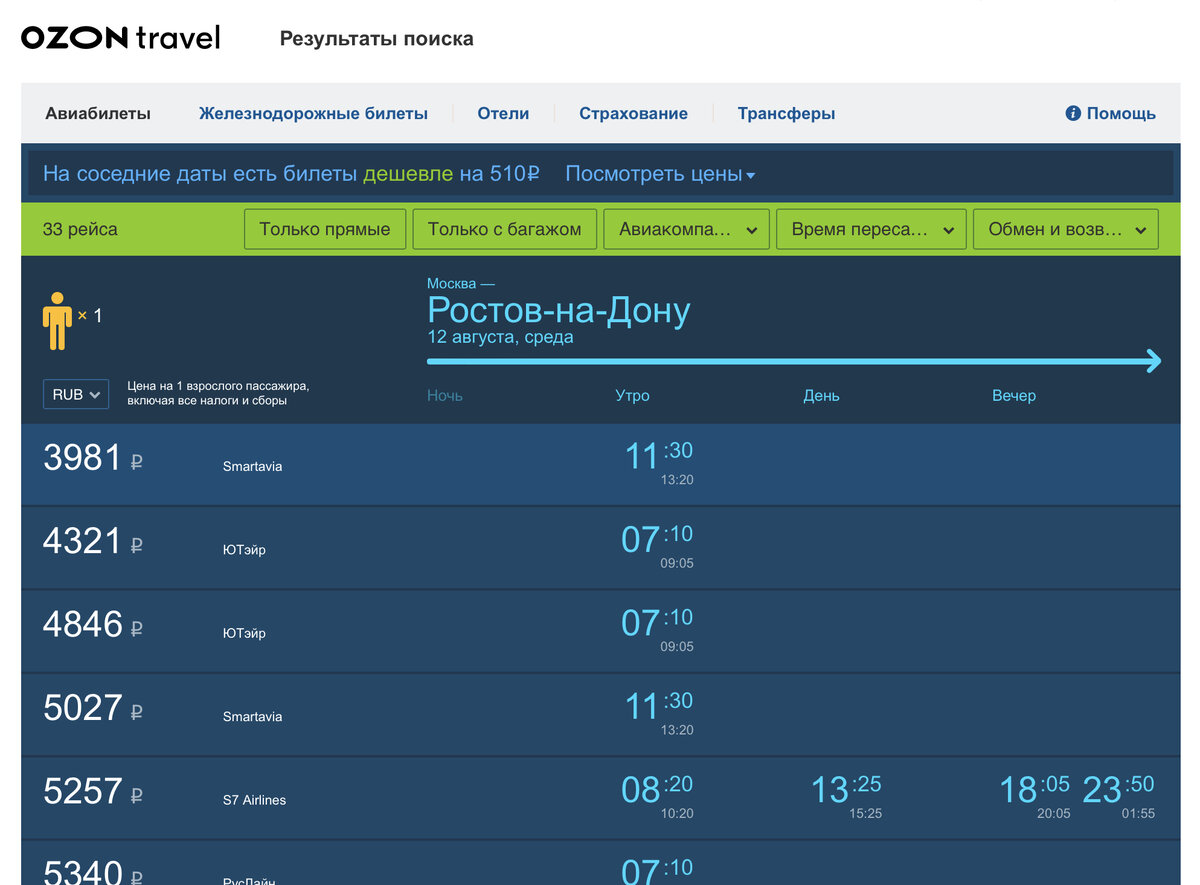Click the Помощь info icon
1200x885 pixels.
pos(1073,113)
